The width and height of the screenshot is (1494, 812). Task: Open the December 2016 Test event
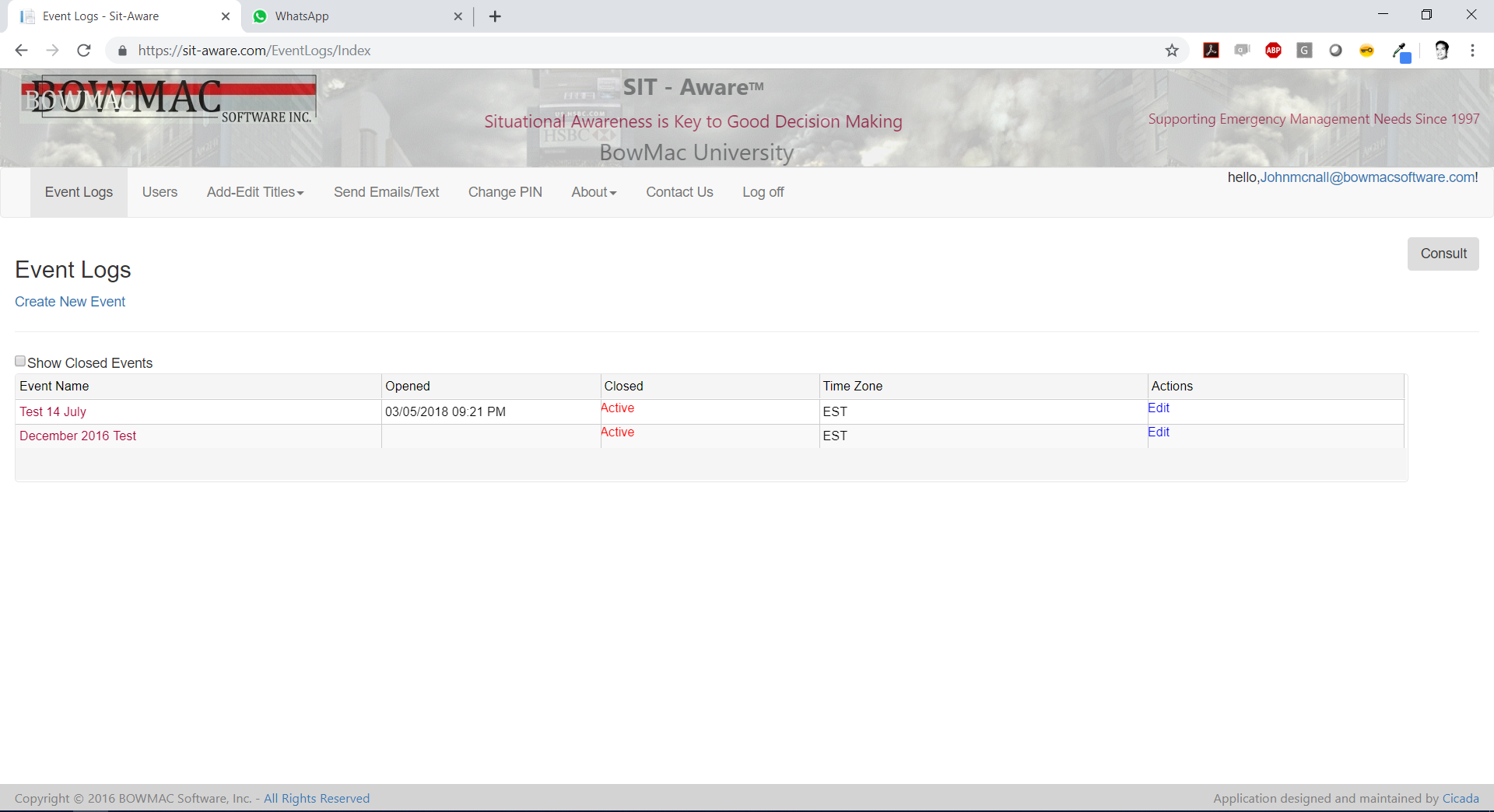click(78, 436)
